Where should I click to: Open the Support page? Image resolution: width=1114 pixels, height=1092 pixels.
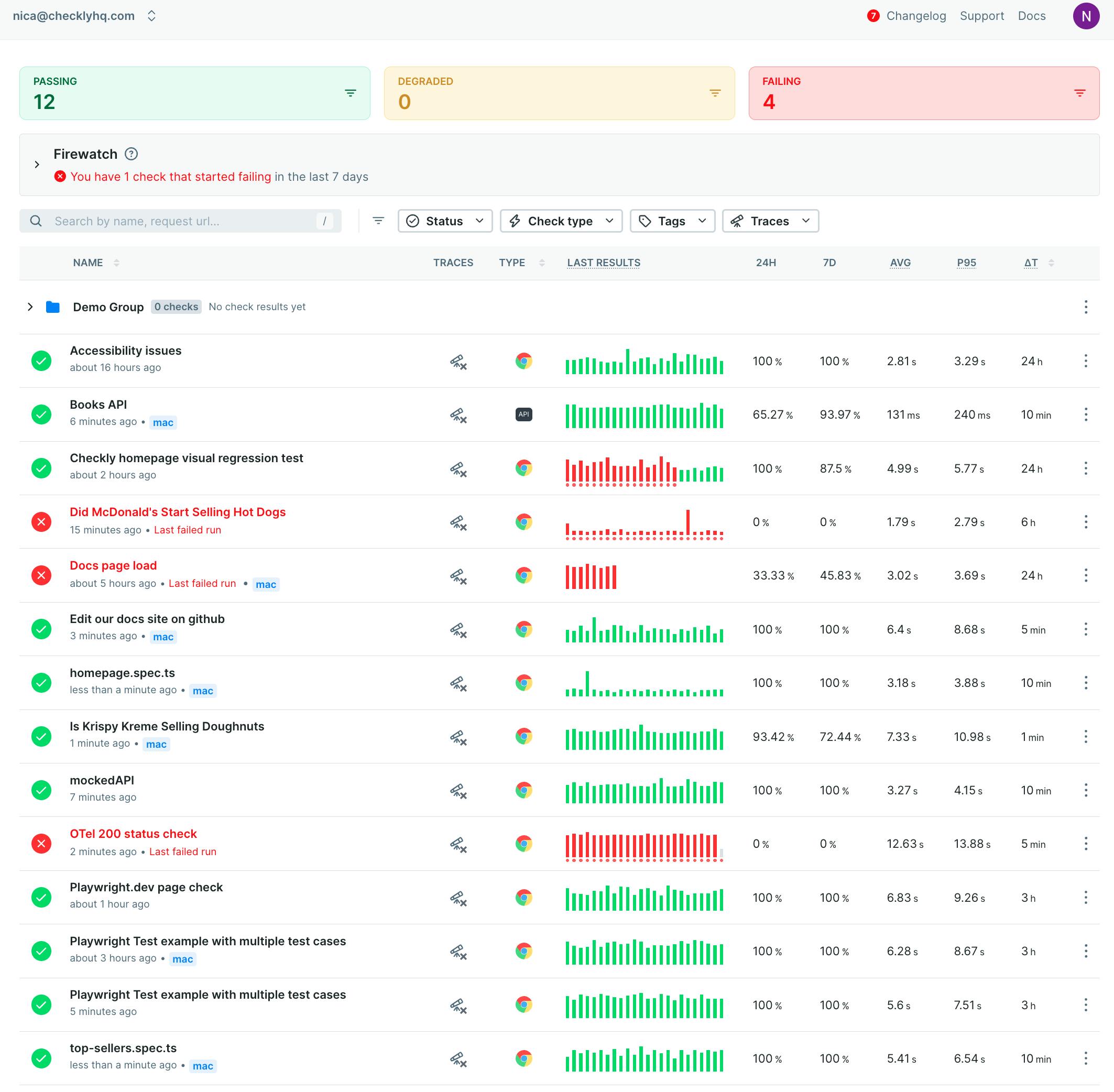point(981,16)
